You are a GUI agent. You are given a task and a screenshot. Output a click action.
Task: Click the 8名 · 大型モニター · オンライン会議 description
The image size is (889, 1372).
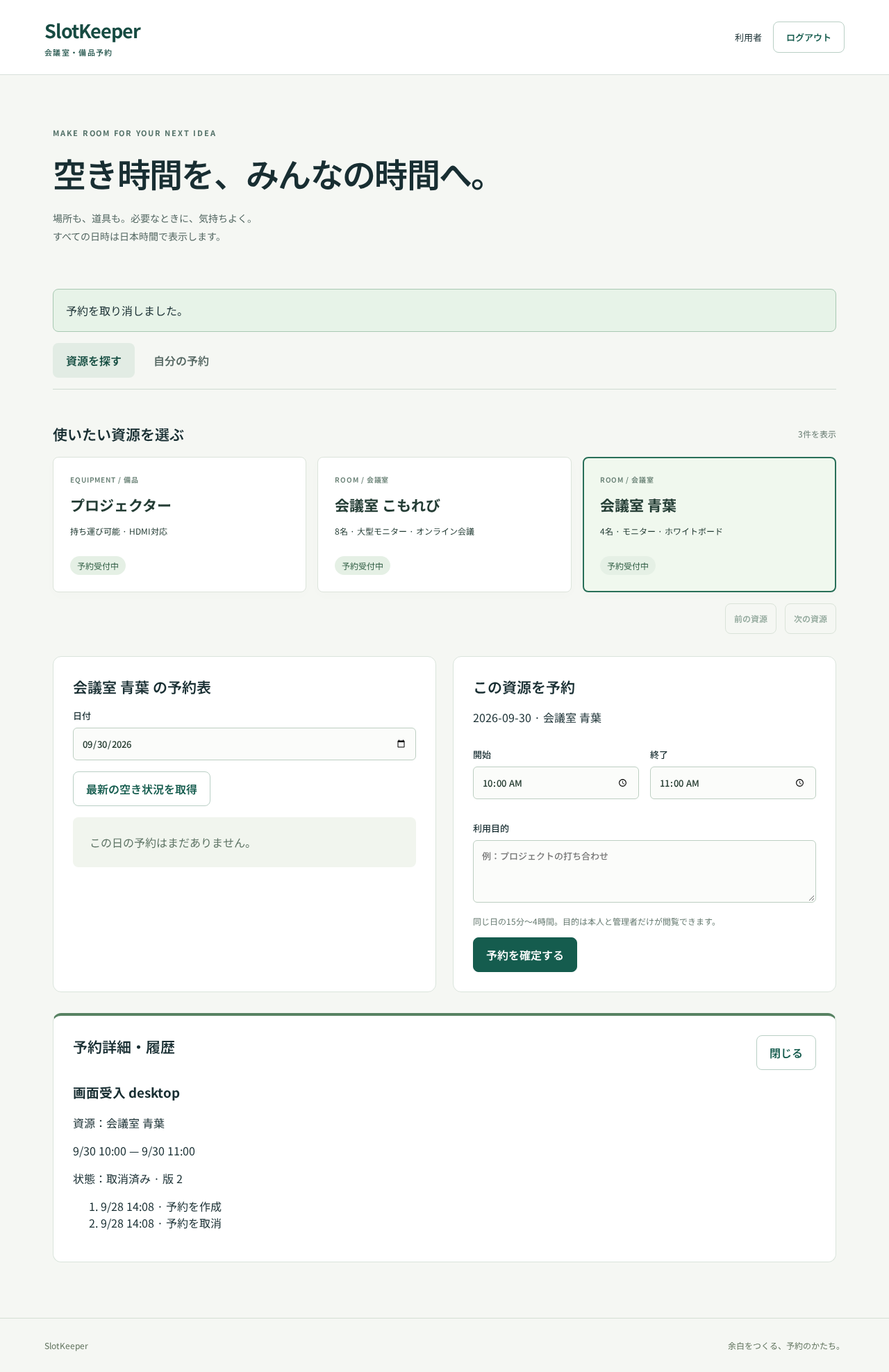pyautogui.click(x=404, y=531)
